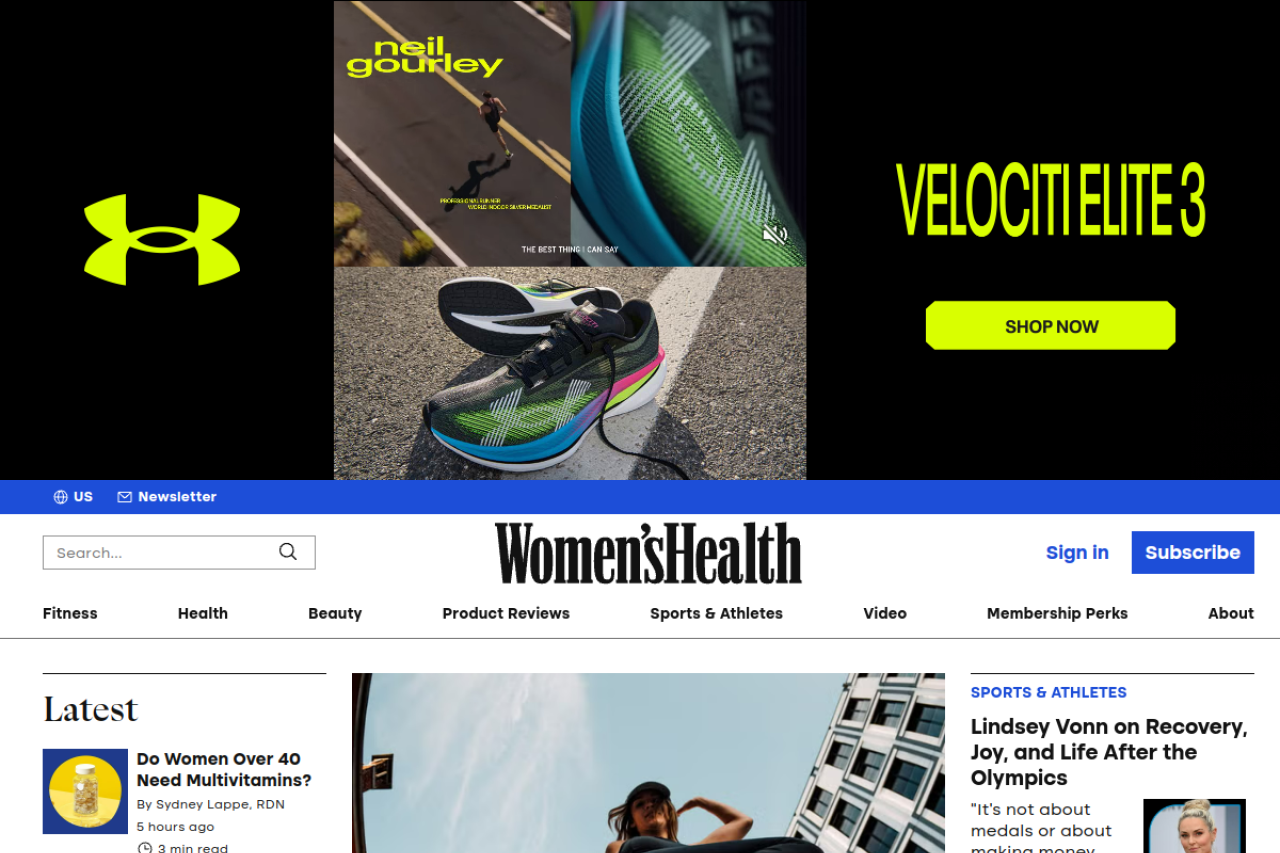Unmute the ad video speaker icon

775,234
